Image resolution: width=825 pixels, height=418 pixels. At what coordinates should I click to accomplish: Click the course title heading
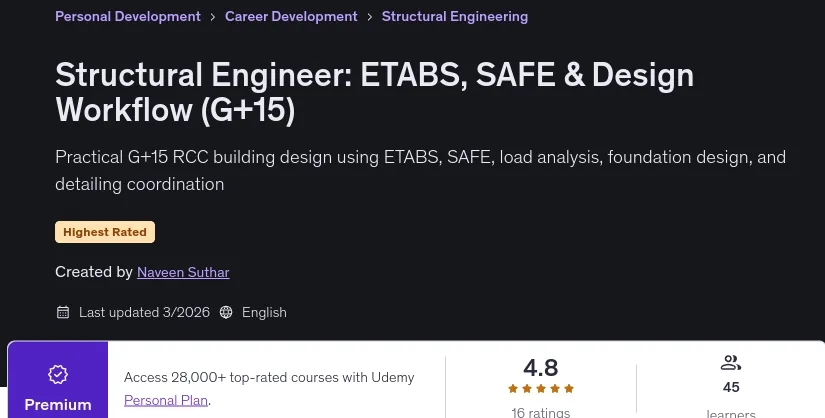[374, 92]
